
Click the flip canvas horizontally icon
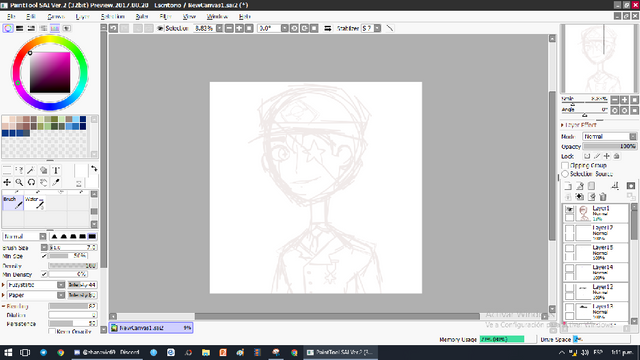(x=327, y=28)
